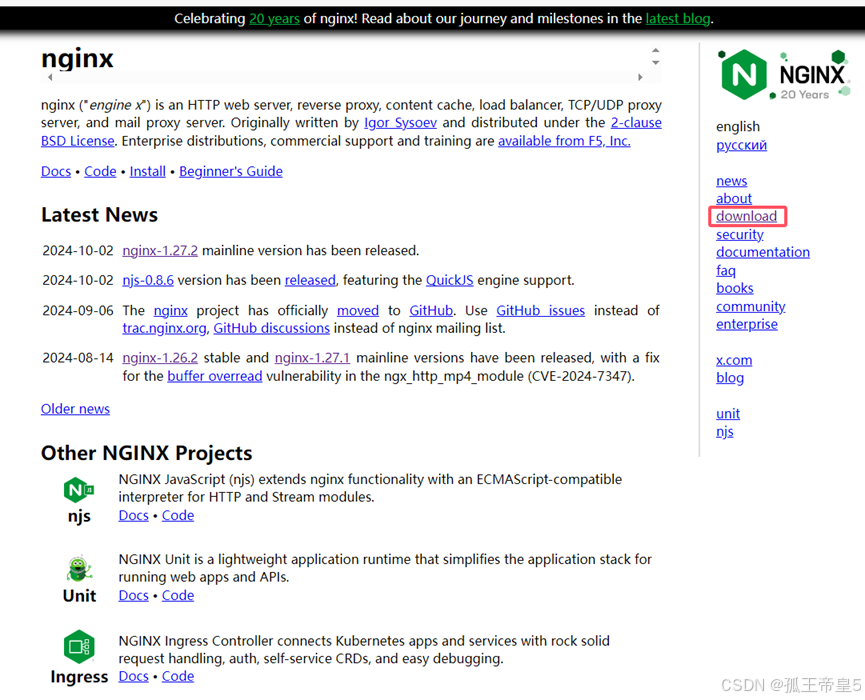865x700 pixels.
Task: Open the documentation sidebar item
Action: (763, 252)
